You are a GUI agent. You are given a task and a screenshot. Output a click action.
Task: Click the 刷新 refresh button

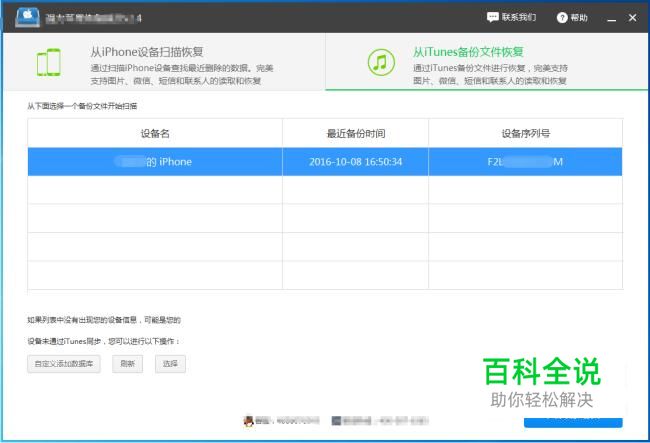point(128,364)
